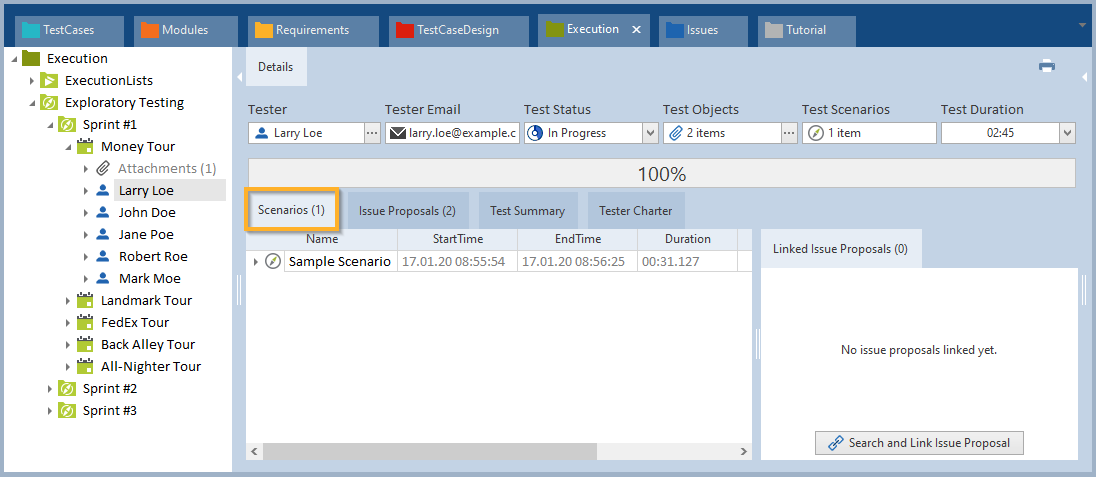The width and height of the screenshot is (1096, 477).
Task: Open the Test Duration dropdown arrow
Action: (x=1066, y=133)
